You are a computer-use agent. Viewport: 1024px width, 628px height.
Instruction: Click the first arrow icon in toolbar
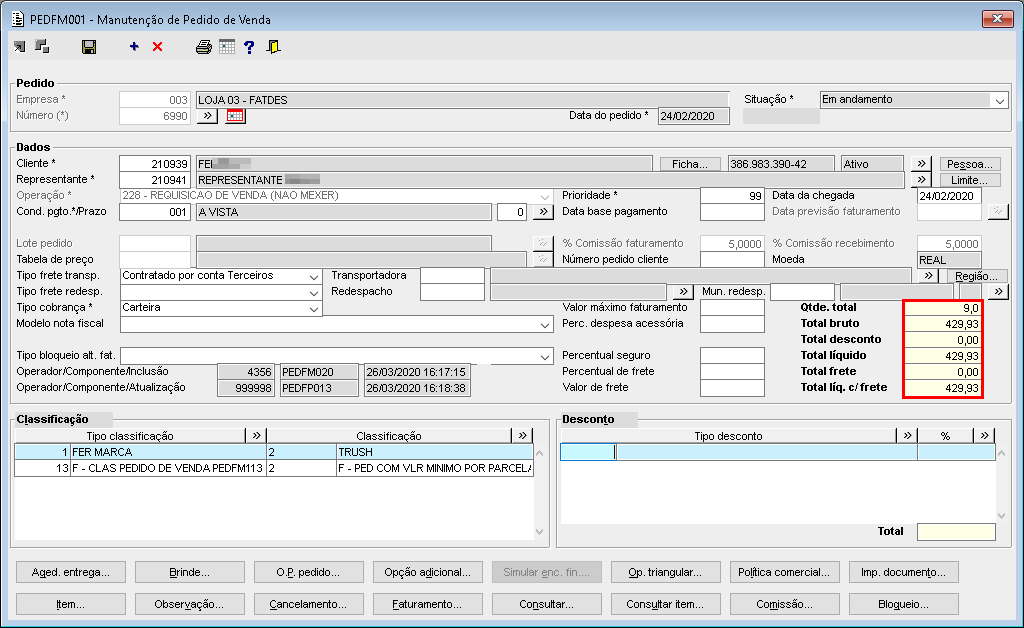coord(20,47)
